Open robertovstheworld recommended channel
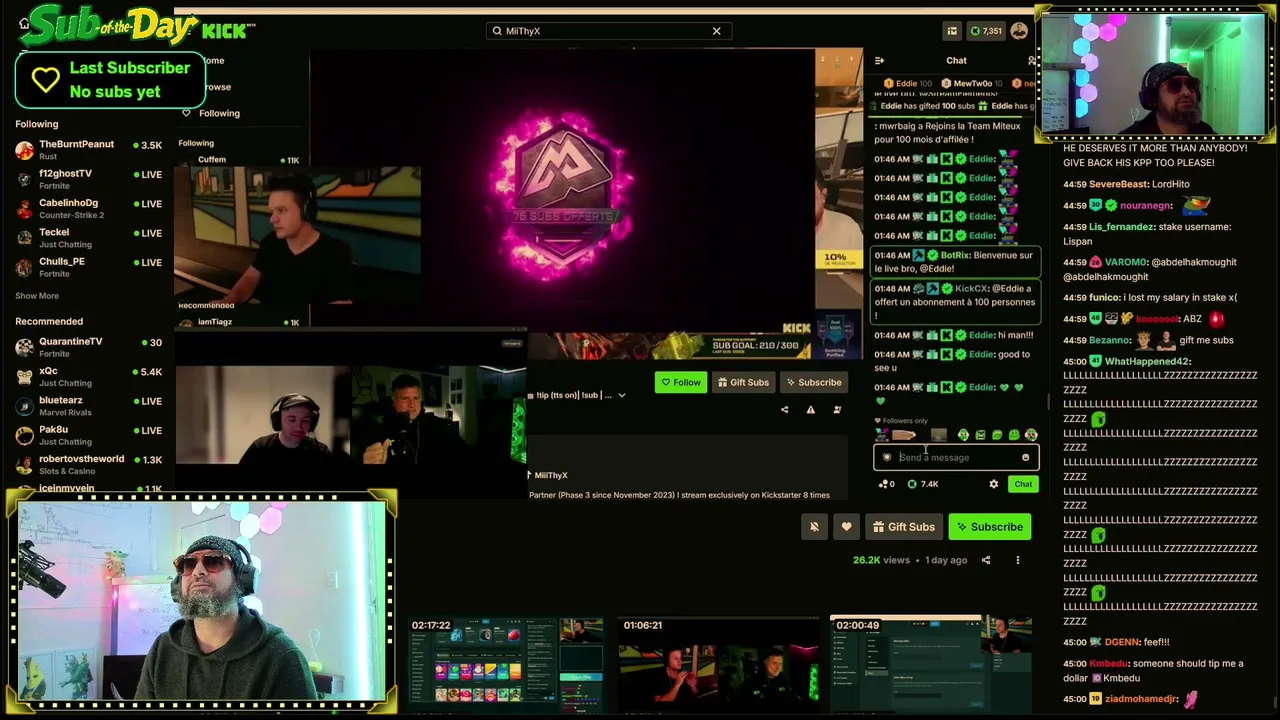This screenshot has width=1280, height=720. click(x=88, y=465)
